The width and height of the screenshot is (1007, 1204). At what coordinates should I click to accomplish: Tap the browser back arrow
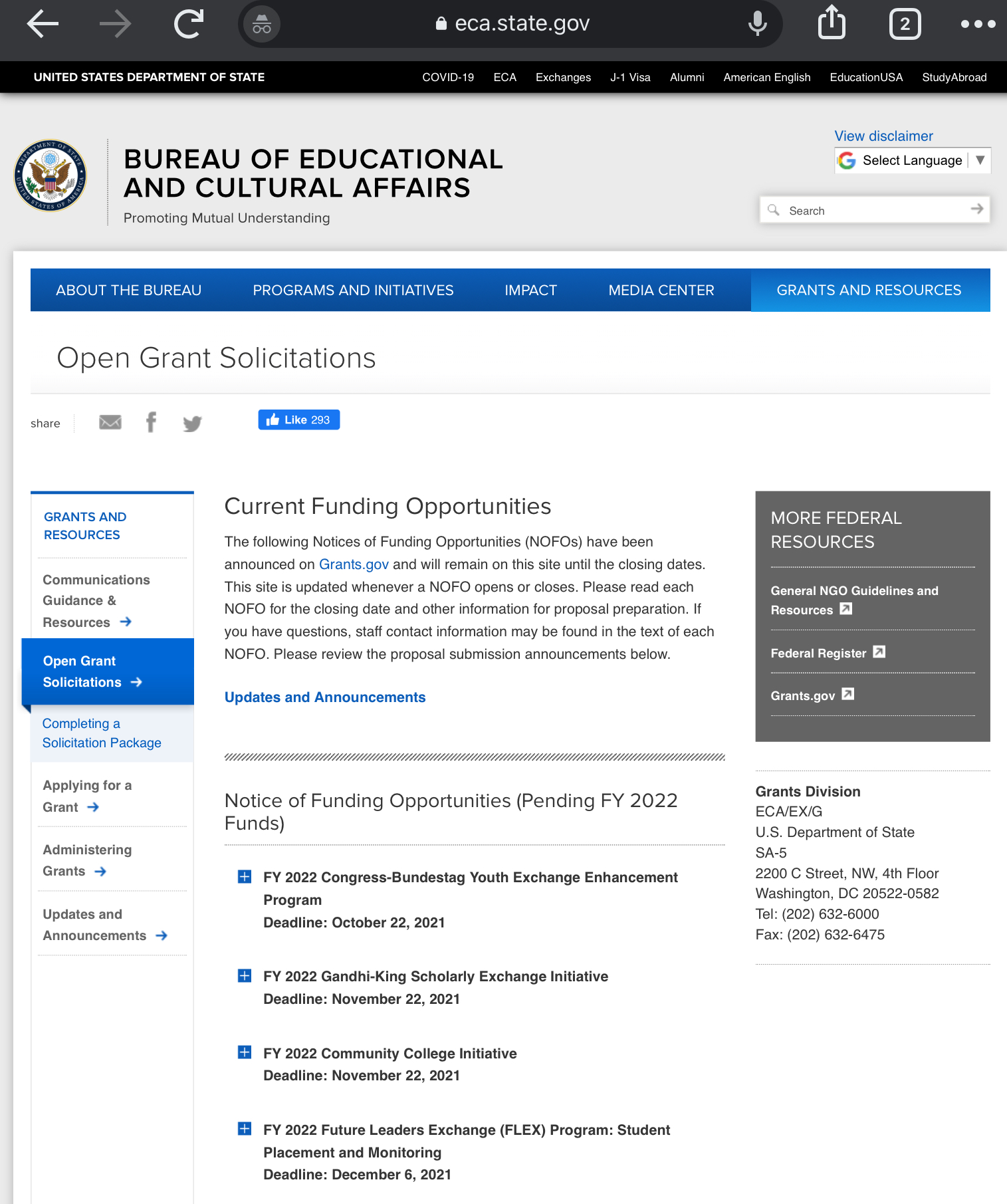(x=43, y=25)
